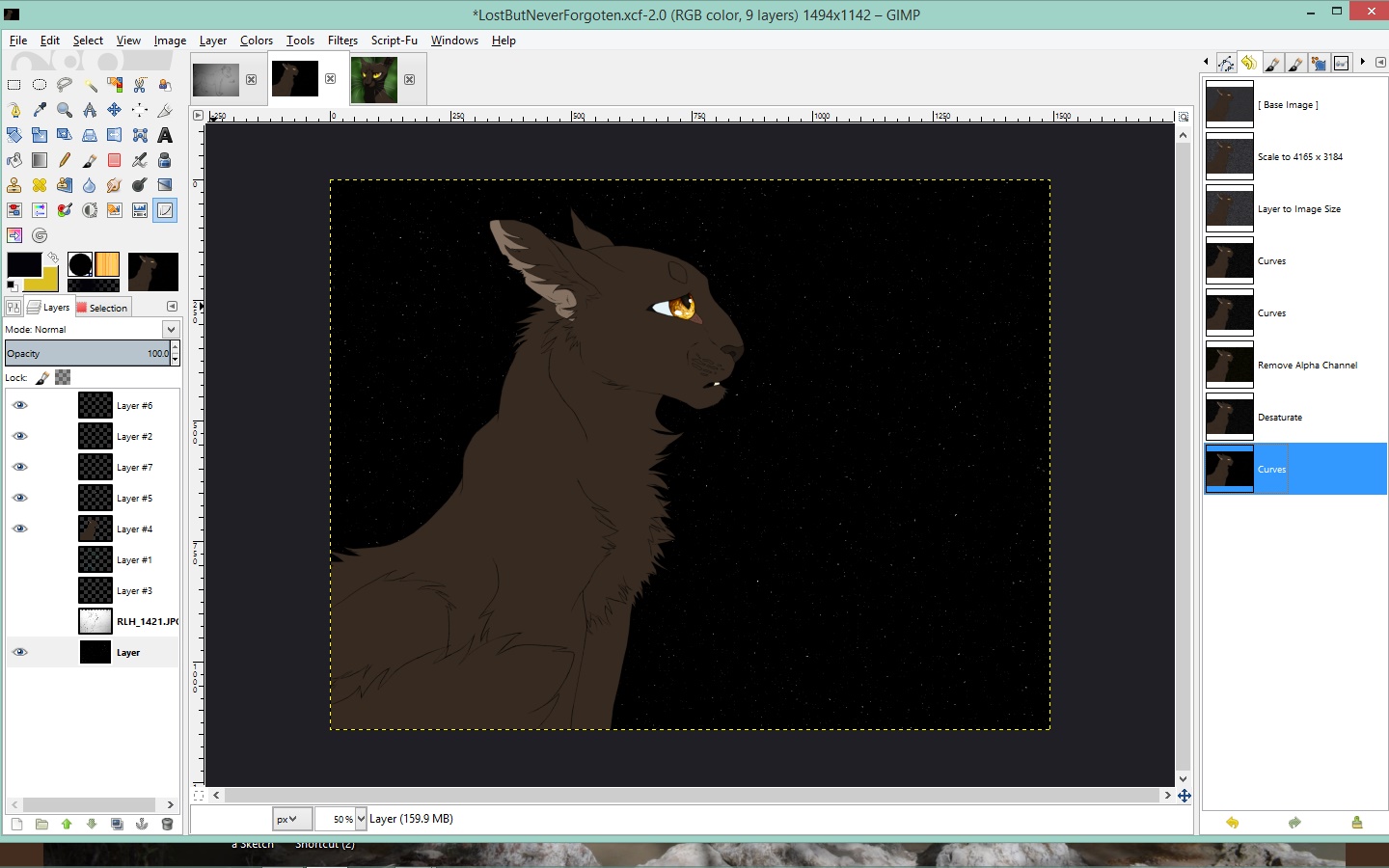Select 'Remove Alpha Channel' in undo history
This screenshot has height=868, width=1389.
pos(1294,365)
